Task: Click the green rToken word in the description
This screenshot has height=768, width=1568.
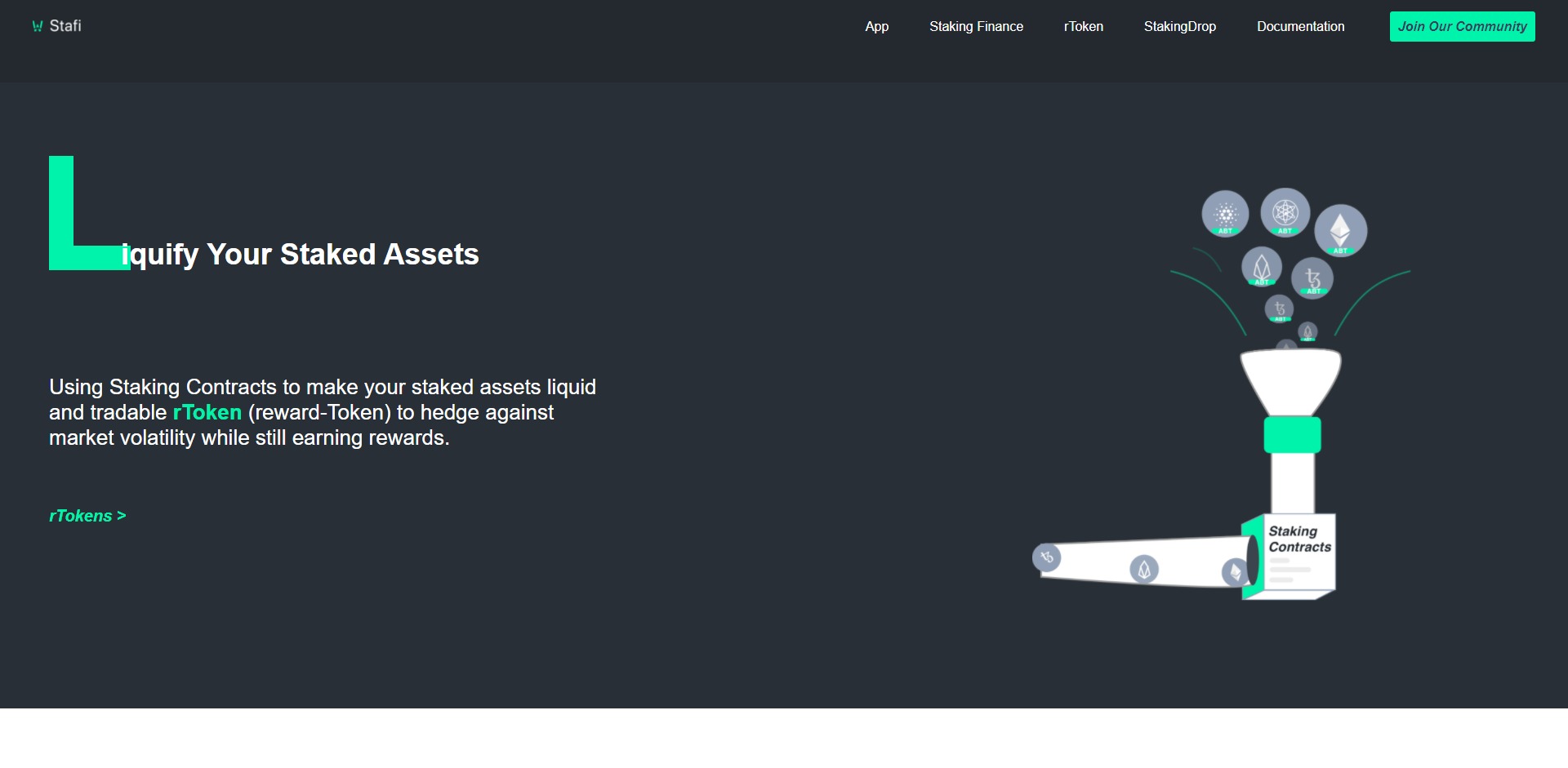Action: 207,412
